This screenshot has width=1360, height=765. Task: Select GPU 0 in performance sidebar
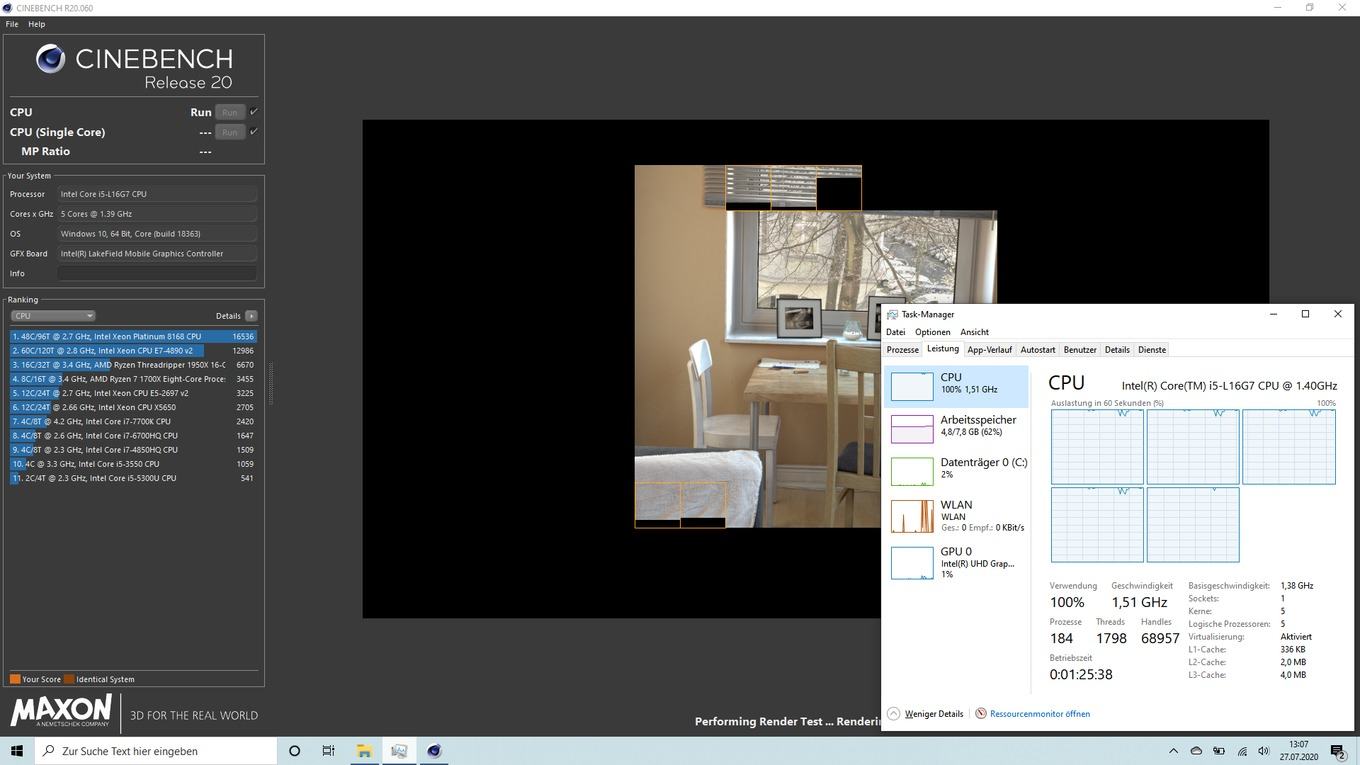pyautogui.click(x=957, y=562)
